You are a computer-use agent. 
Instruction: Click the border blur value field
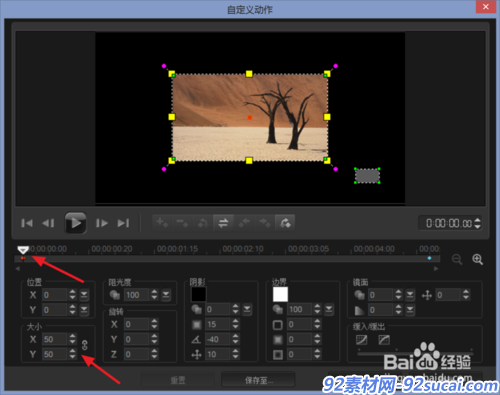click(300, 339)
